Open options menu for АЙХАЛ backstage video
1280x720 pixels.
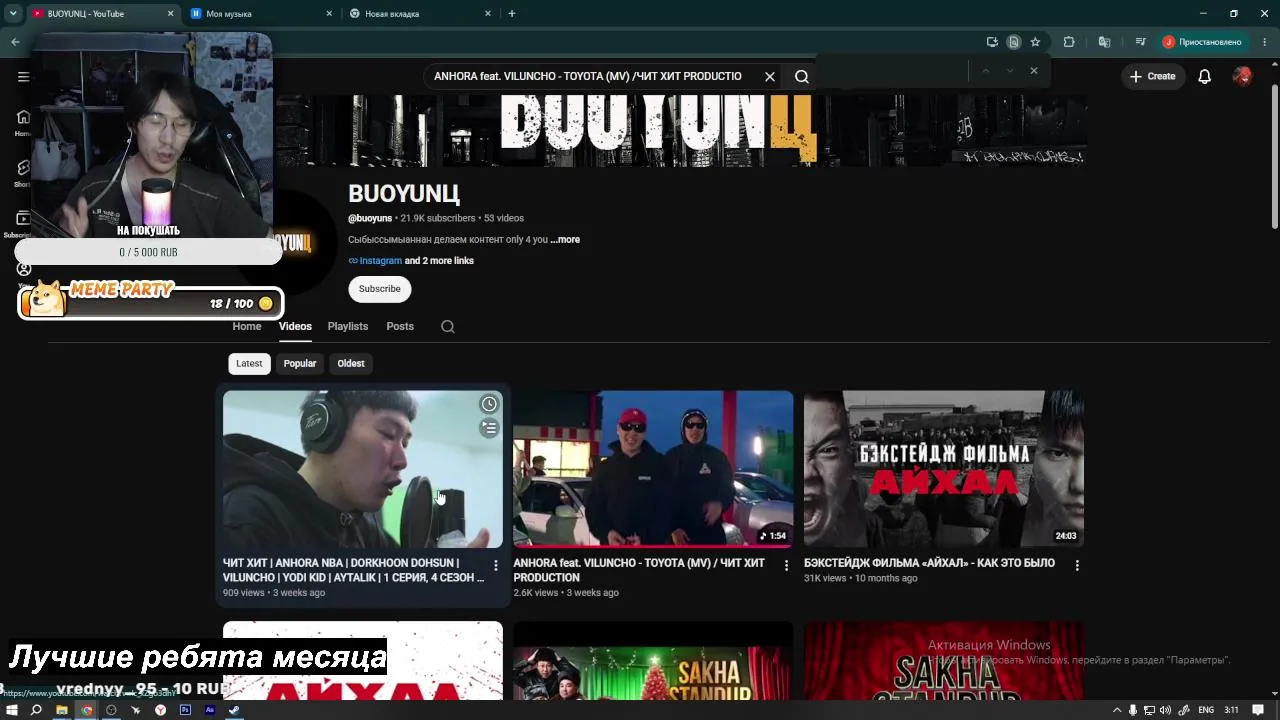pos(1077,566)
